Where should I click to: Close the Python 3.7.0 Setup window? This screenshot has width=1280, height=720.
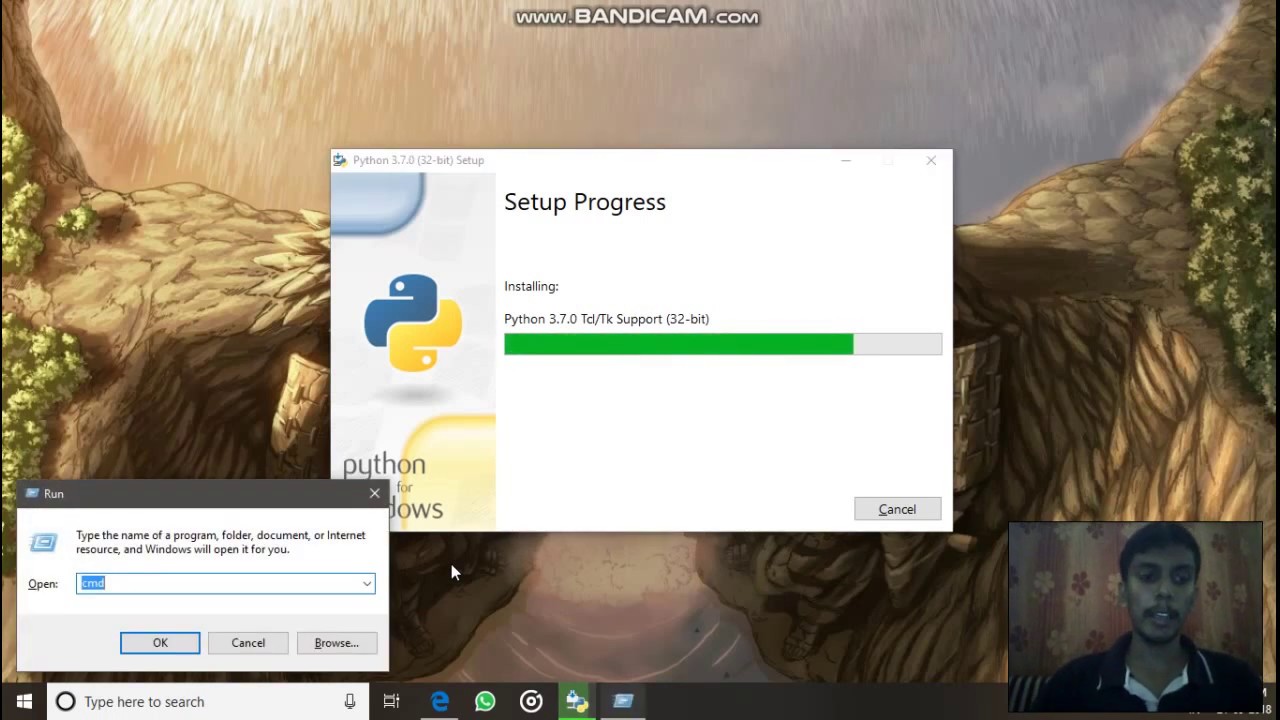point(931,160)
